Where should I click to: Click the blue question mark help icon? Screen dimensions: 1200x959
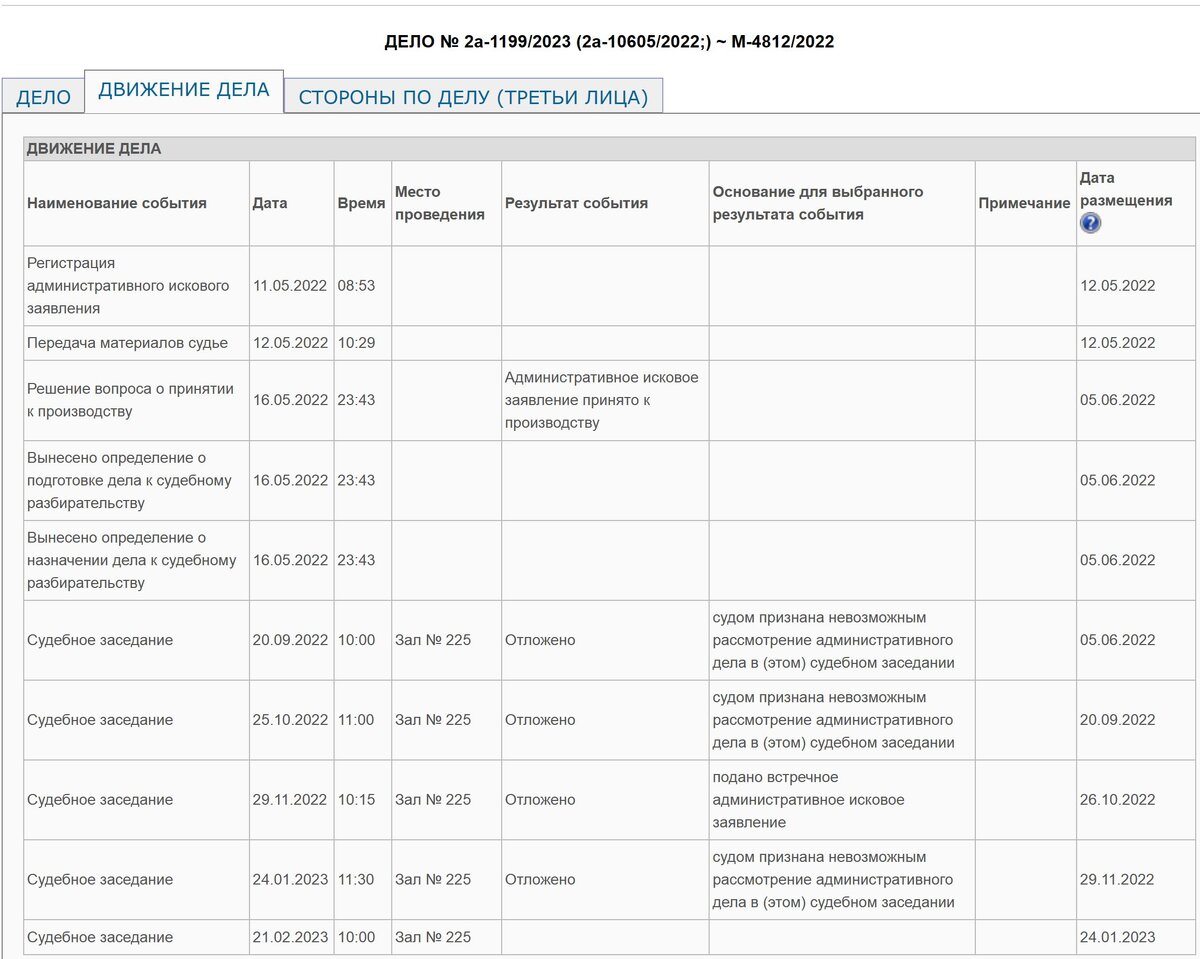tap(1090, 224)
